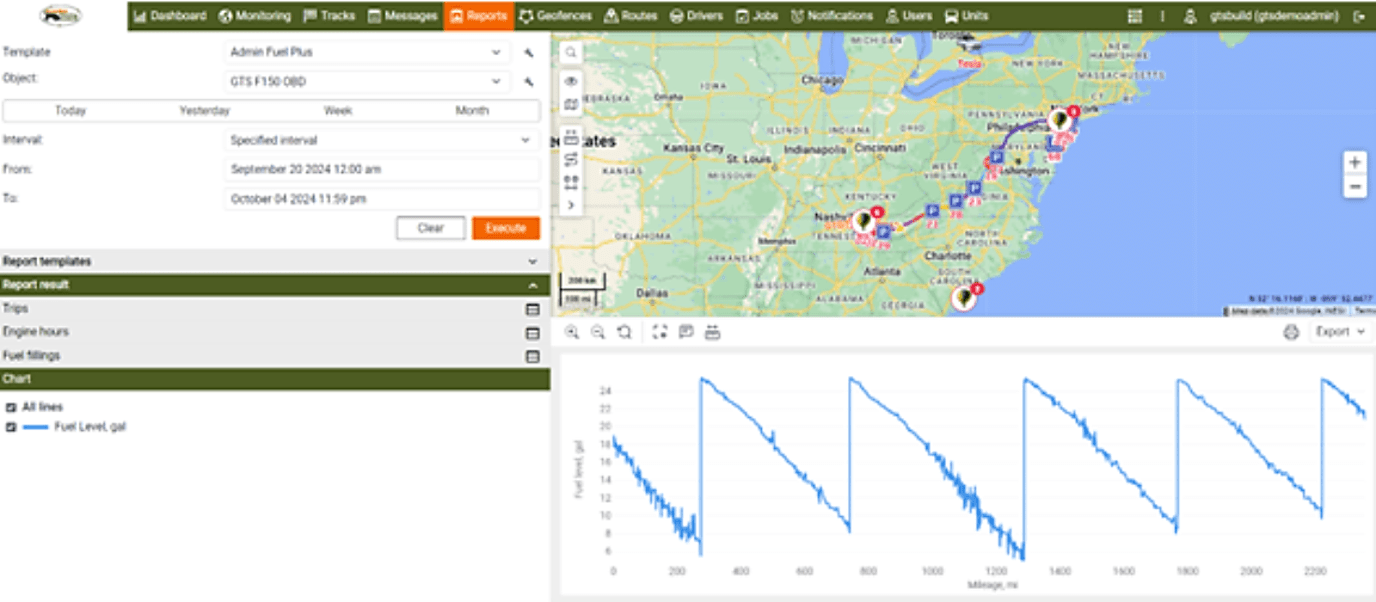Toggle the map visibility eye icon
Viewport: 1376px width, 602px height.
570,81
